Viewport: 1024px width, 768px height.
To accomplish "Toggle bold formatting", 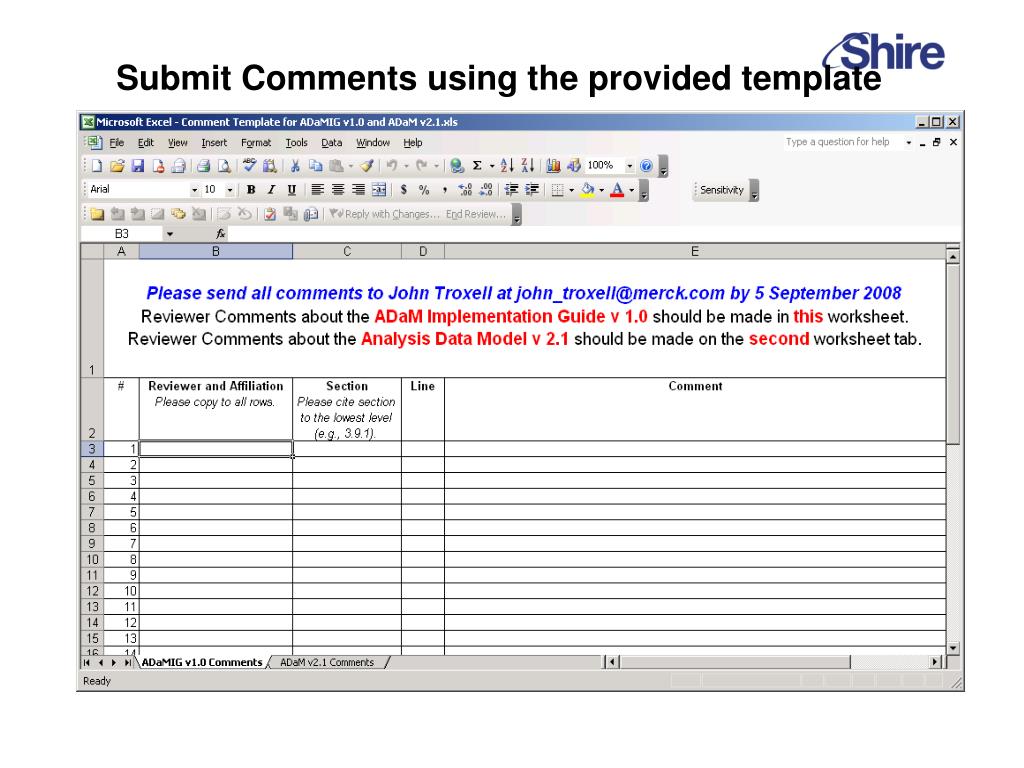I will pyautogui.click(x=251, y=190).
